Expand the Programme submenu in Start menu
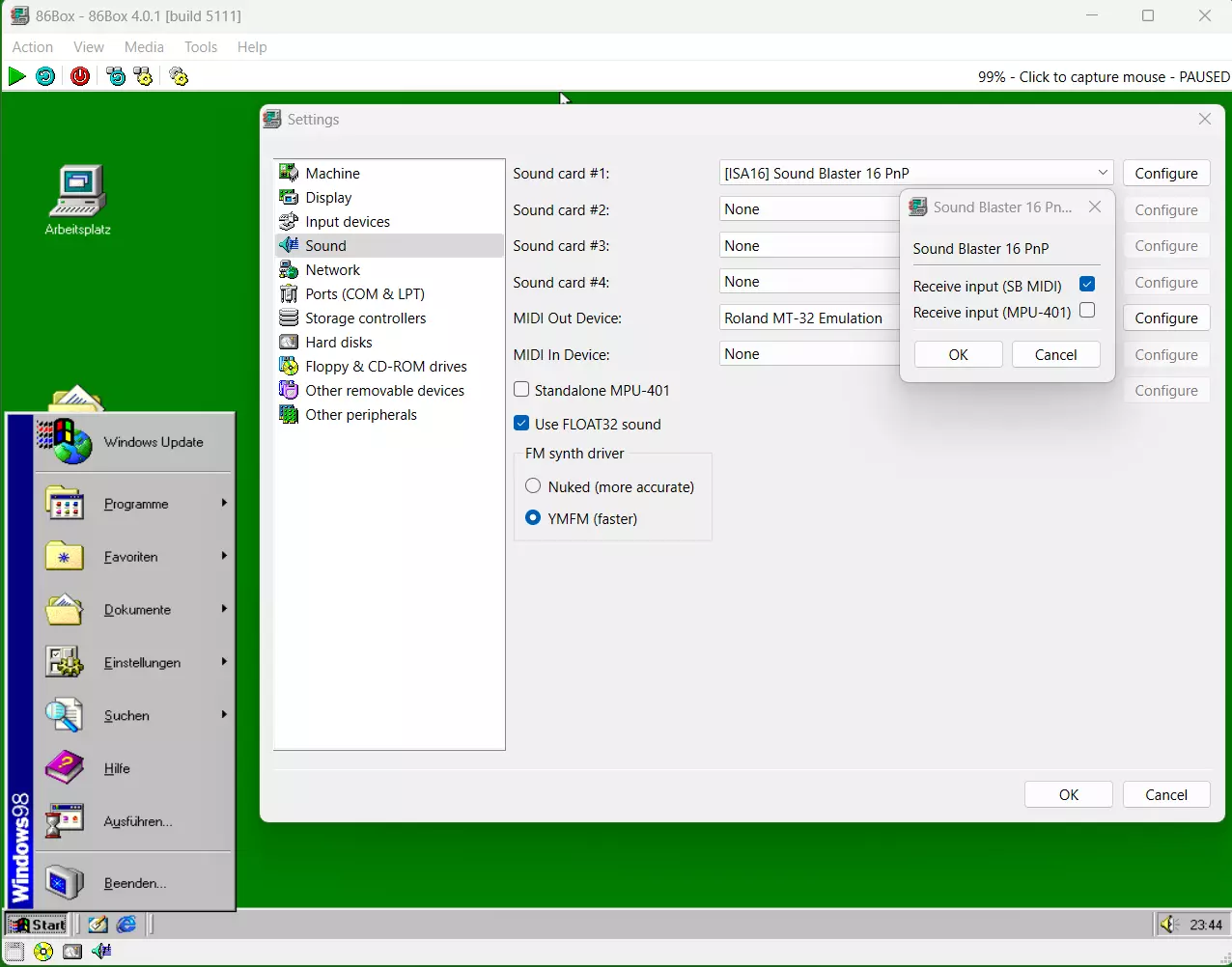Image resolution: width=1232 pixels, height=967 pixels. coord(135,504)
